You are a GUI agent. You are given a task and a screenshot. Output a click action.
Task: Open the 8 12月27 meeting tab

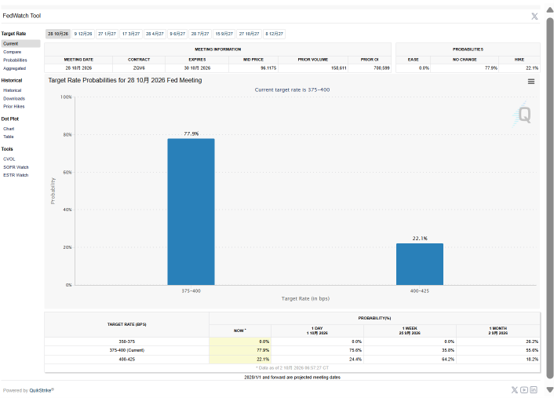coord(274,34)
